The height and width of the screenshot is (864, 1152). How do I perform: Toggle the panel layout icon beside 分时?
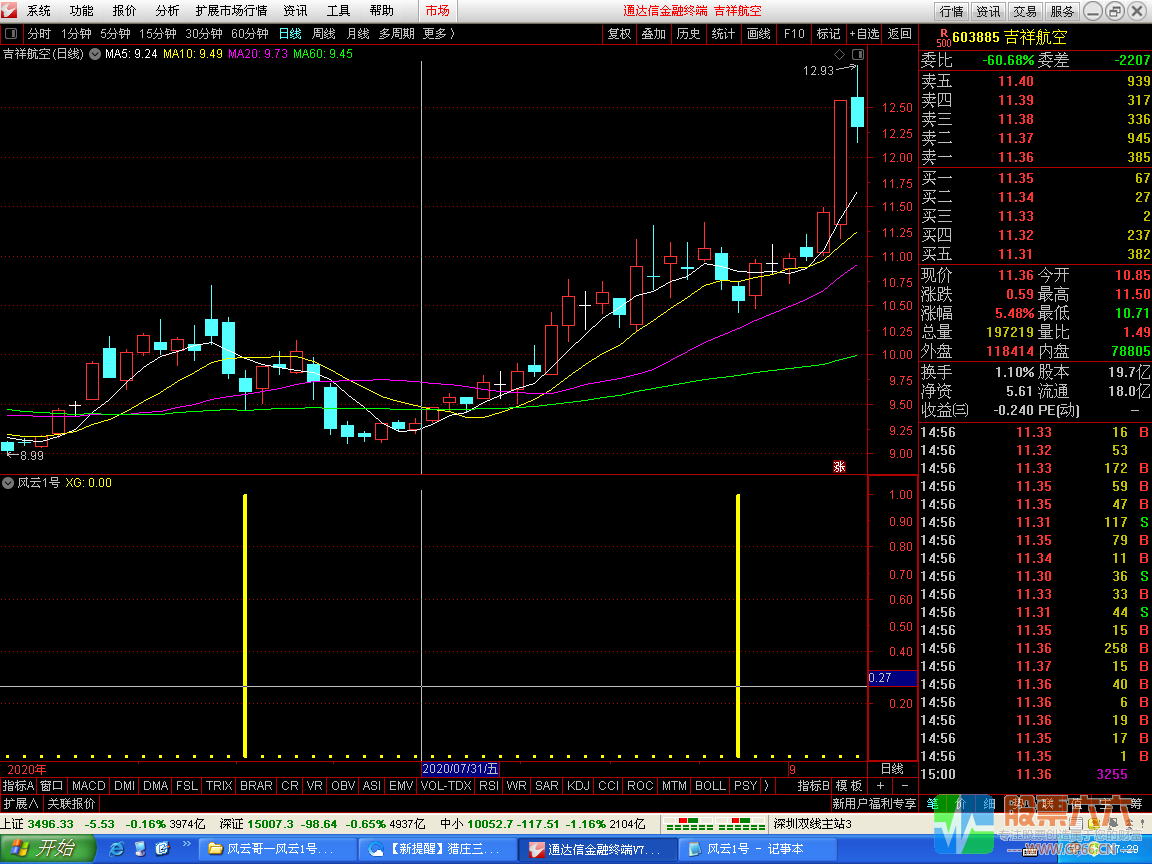point(11,34)
